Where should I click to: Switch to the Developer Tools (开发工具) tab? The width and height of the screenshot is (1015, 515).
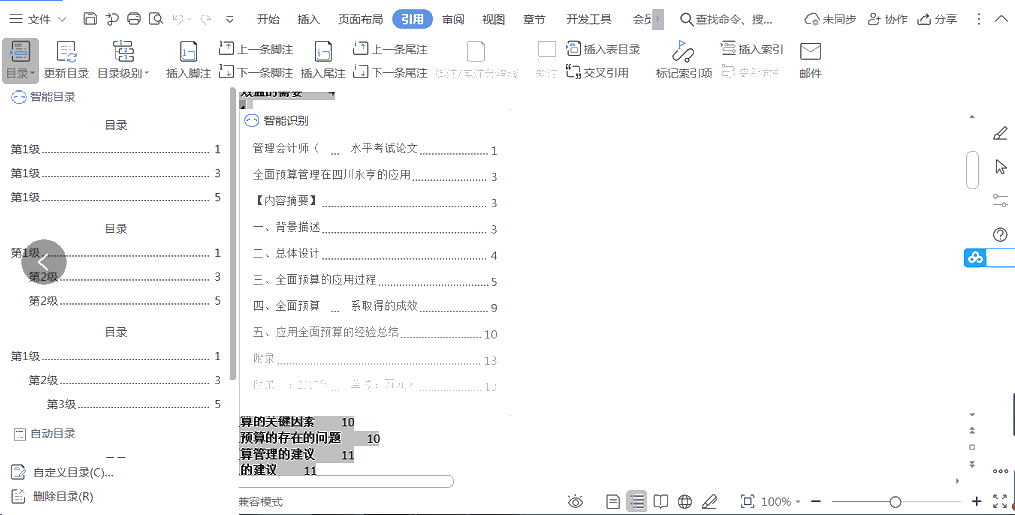(x=589, y=19)
